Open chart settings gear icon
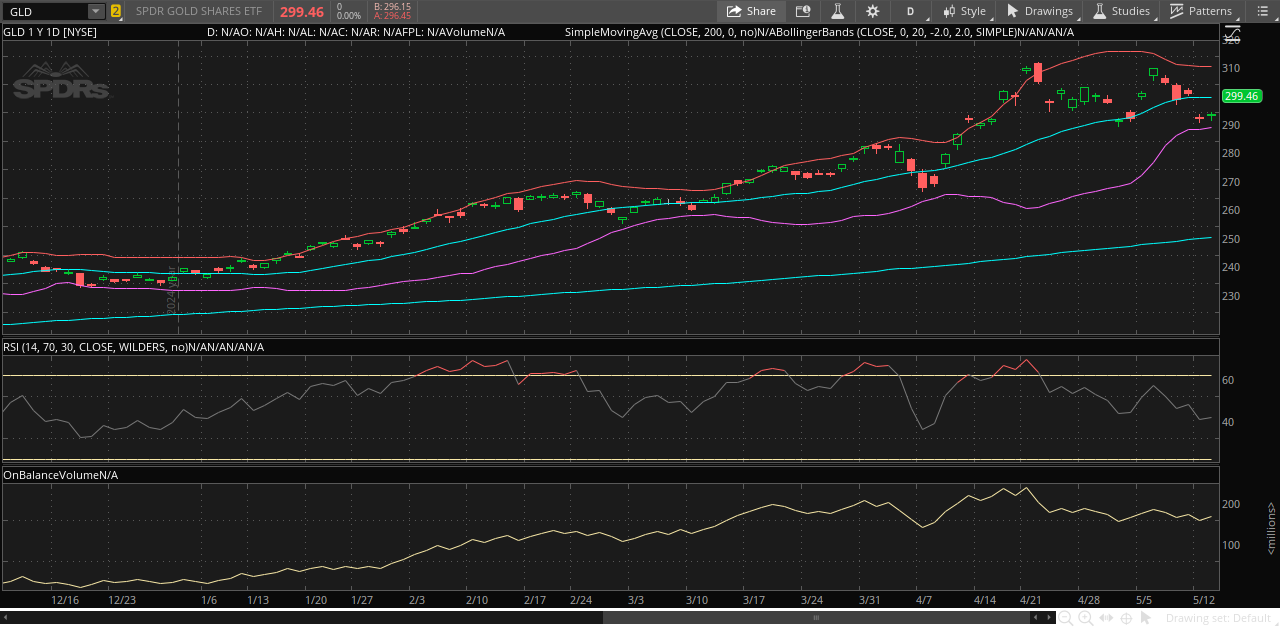This screenshot has height=628, width=1280. (x=873, y=11)
